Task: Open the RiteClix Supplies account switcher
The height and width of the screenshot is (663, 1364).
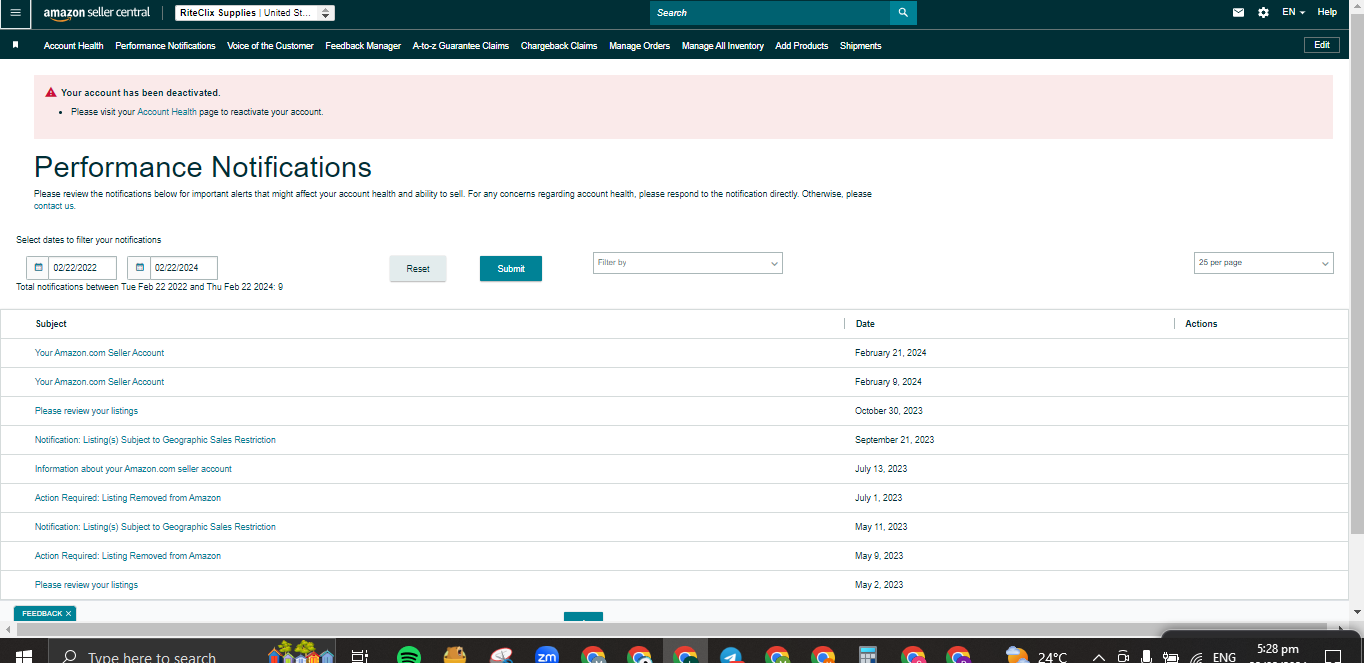Action: pyautogui.click(x=255, y=13)
